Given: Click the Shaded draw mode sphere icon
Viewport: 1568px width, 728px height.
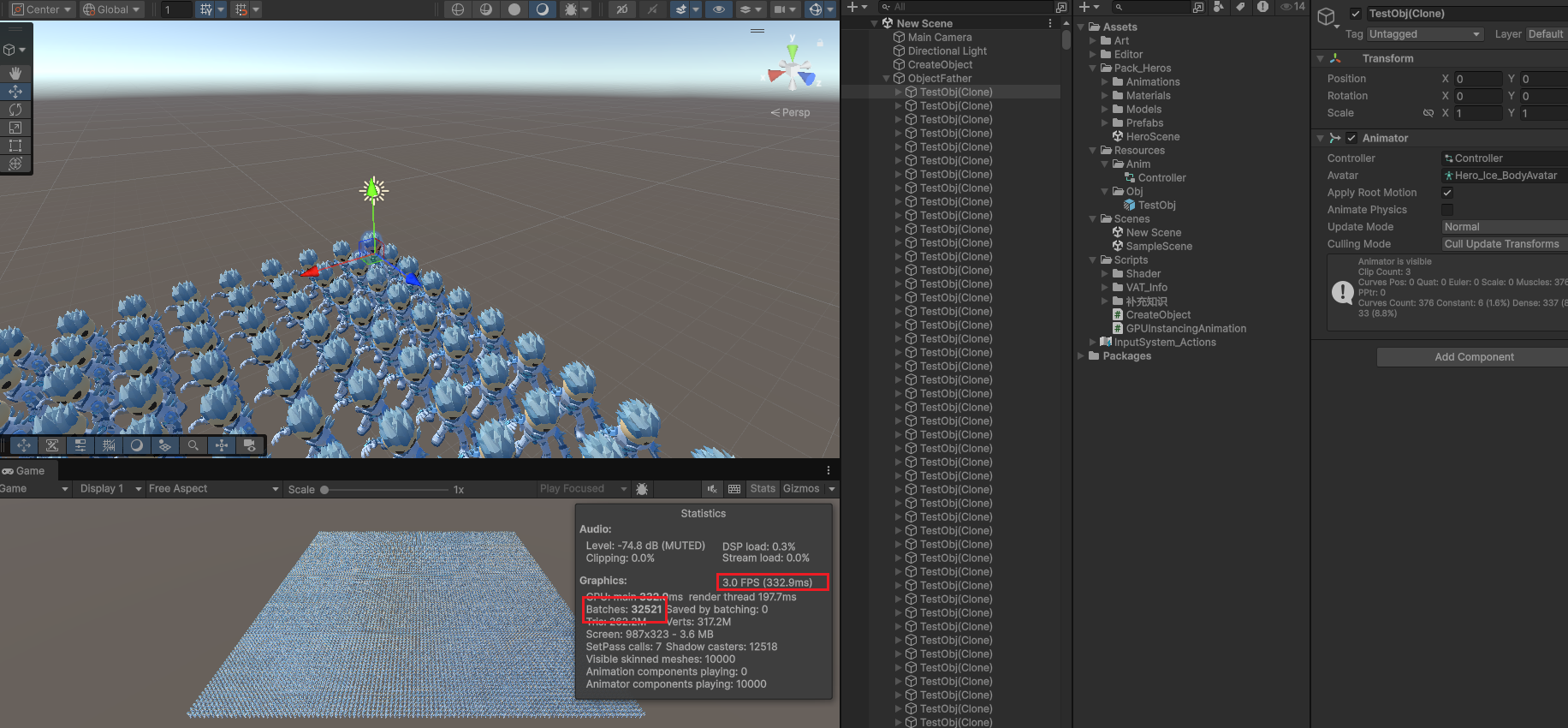Looking at the screenshot, I should [514, 9].
